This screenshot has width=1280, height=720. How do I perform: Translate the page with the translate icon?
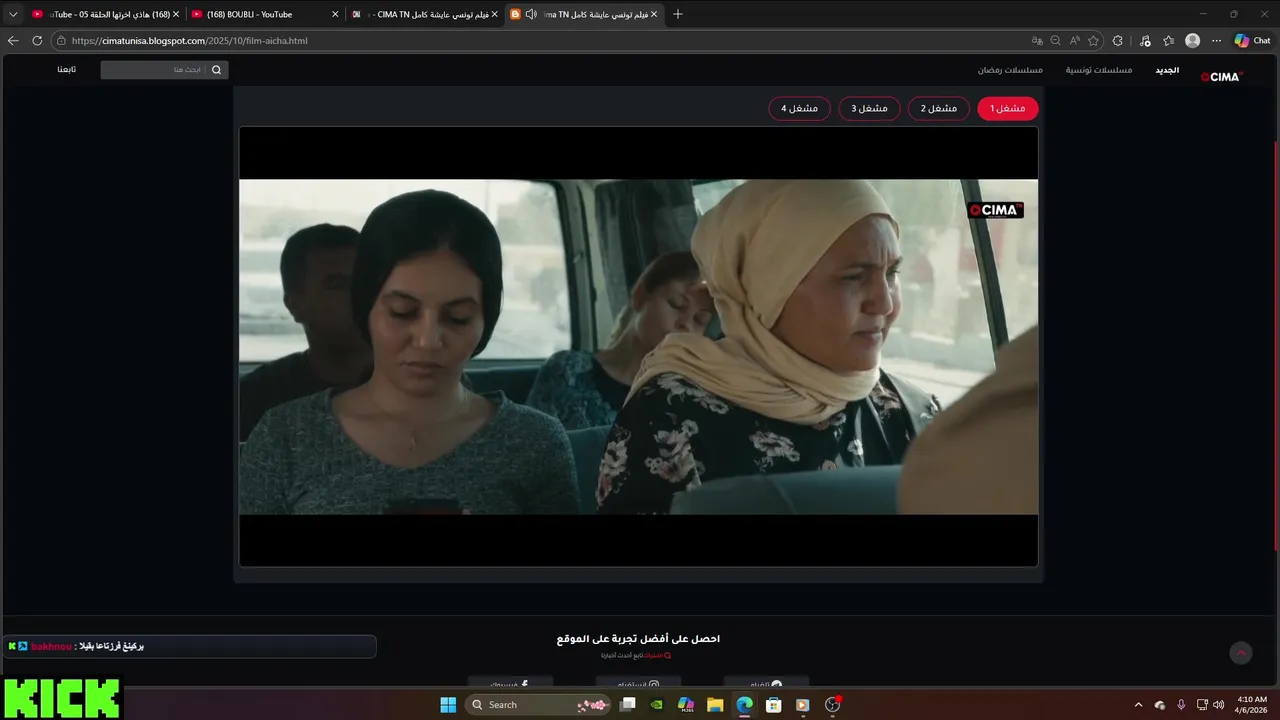1036,41
